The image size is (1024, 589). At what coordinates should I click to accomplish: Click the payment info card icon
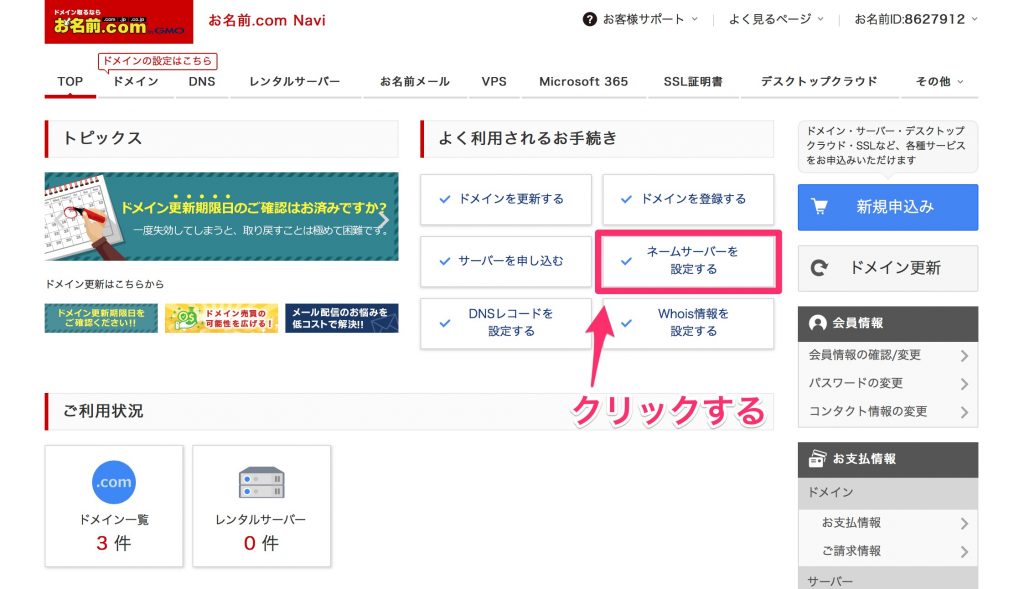pyautogui.click(x=818, y=459)
